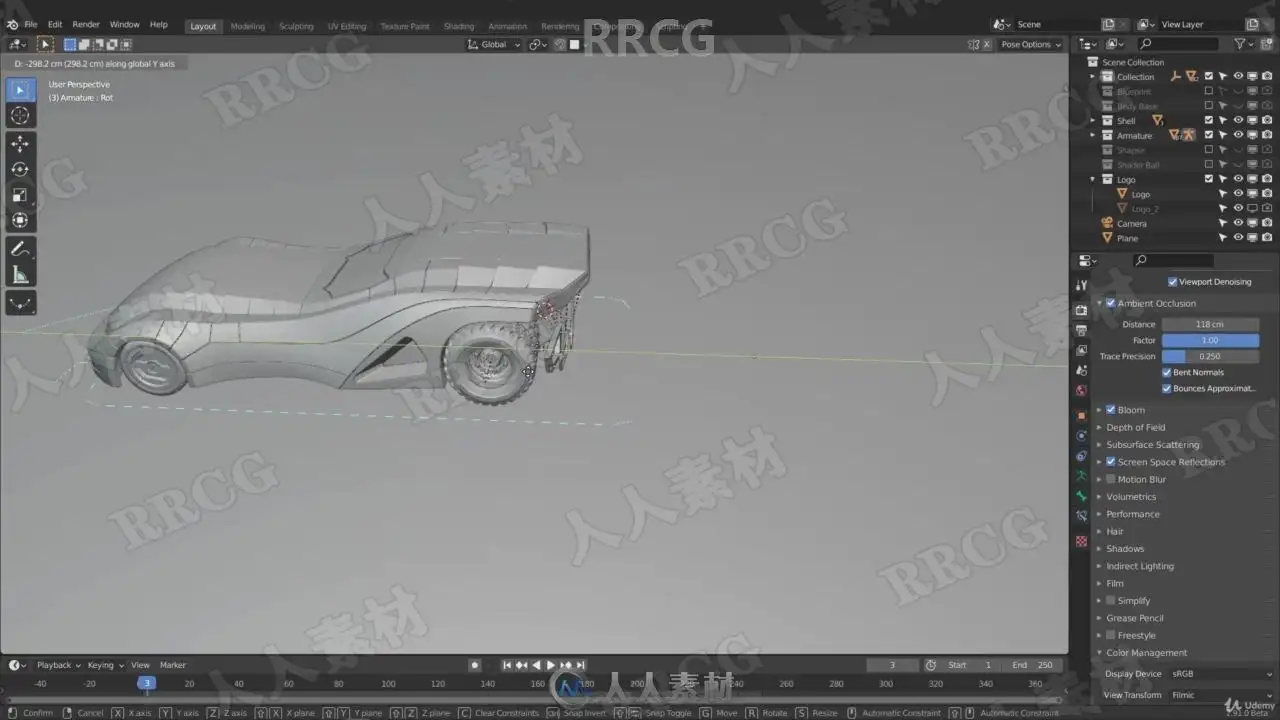Play the animation forward

pyautogui.click(x=550, y=665)
